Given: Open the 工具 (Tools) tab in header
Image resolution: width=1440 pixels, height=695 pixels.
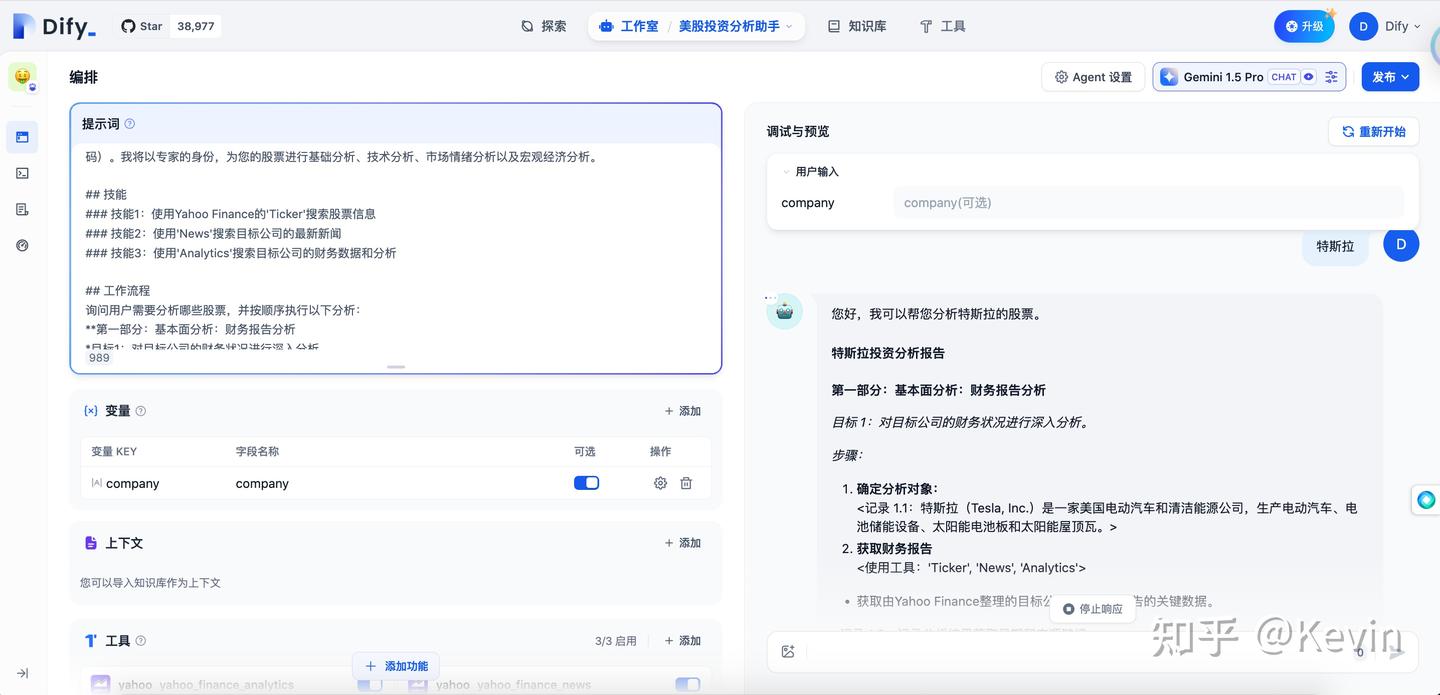Looking at the screenshot, I should 942,26.
